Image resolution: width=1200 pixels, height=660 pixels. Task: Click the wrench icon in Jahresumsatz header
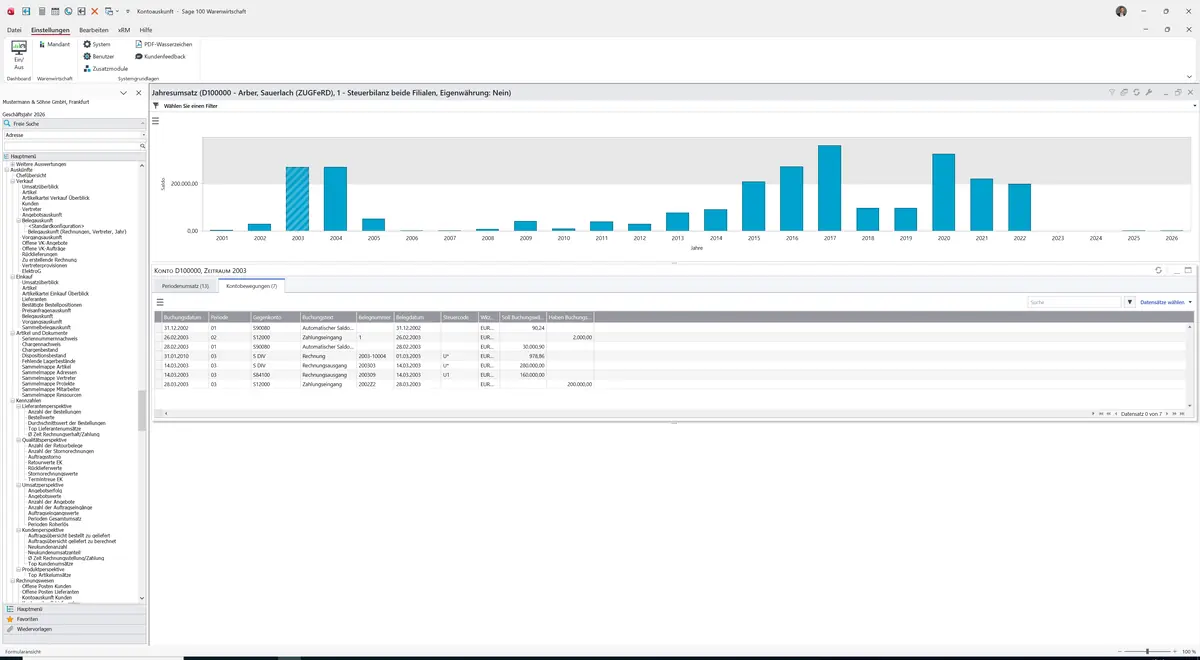[1149, 93]
